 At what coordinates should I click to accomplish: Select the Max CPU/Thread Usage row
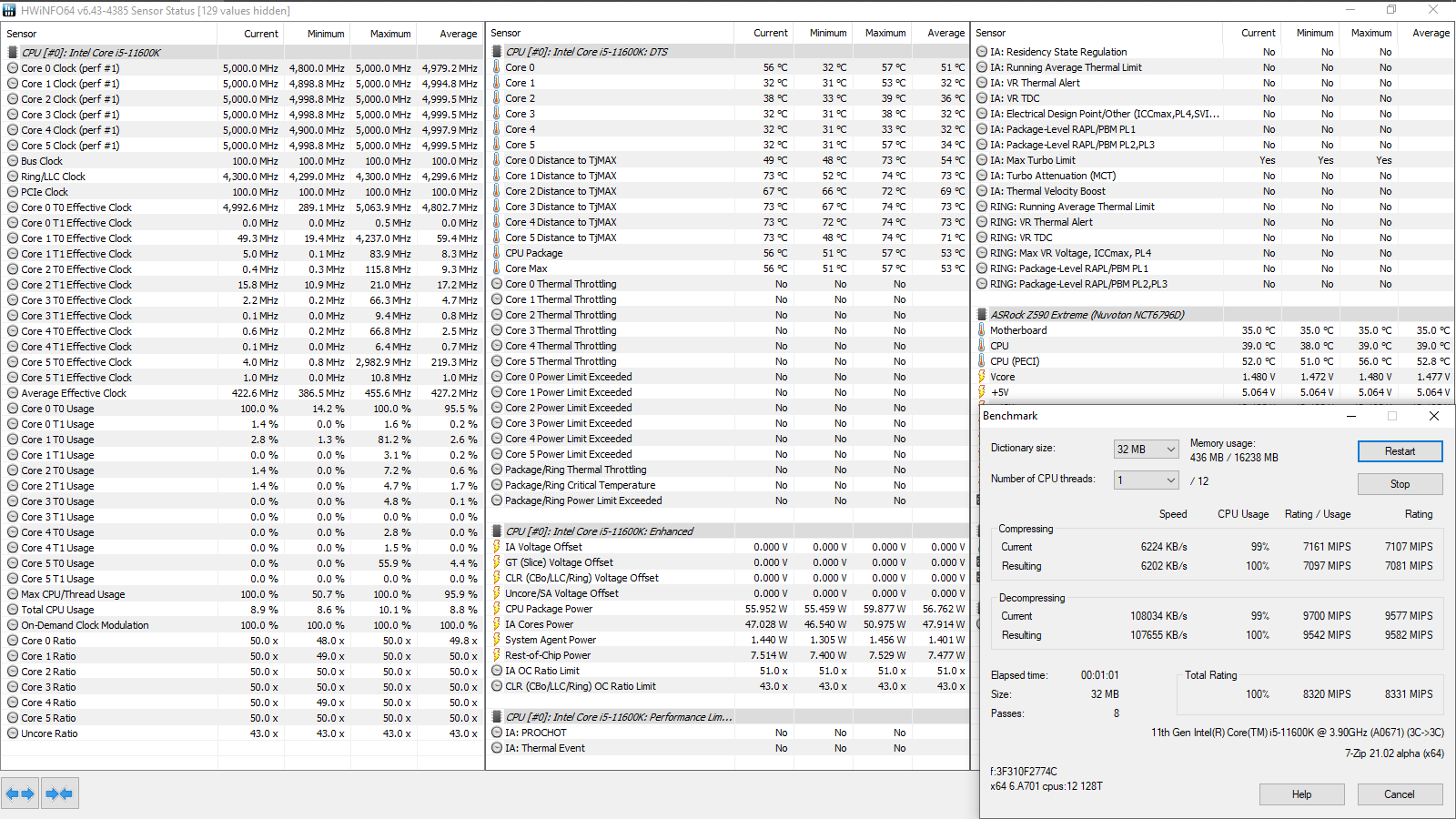click(243, 594)
